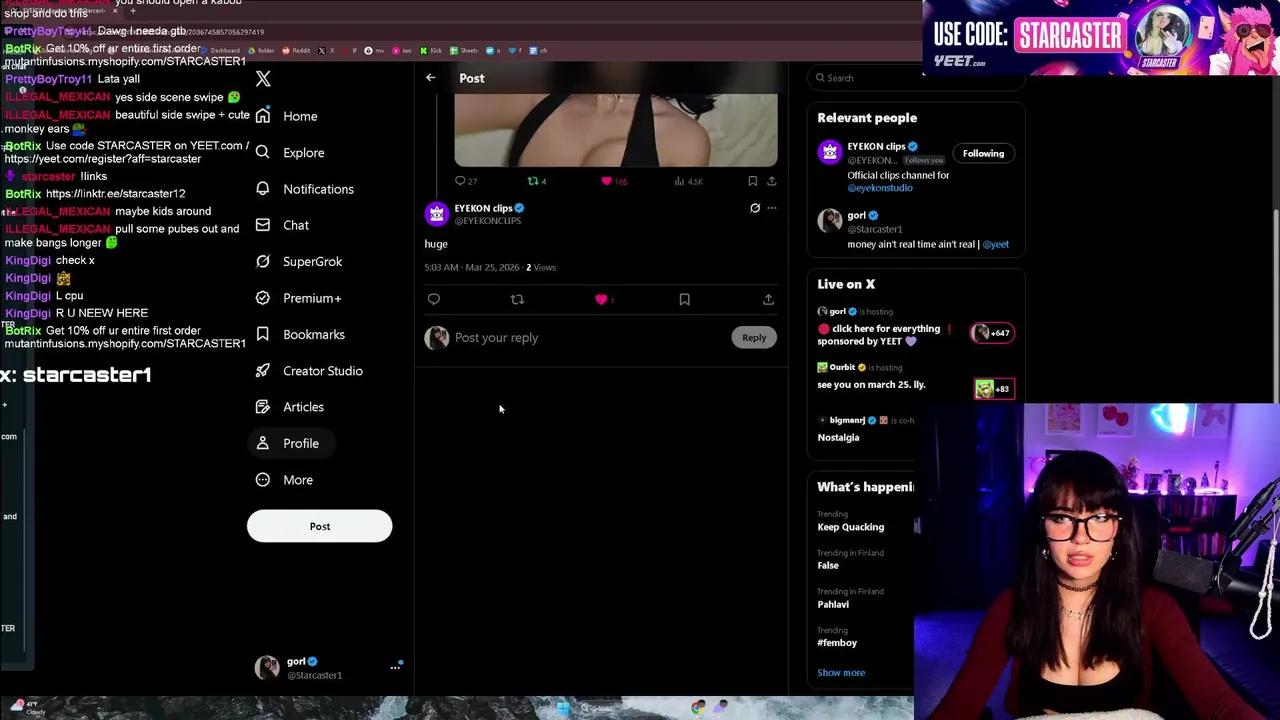Open SuperGrok from the sidebar
Viewport: 1280px width, 720px height.
(298, 262)
